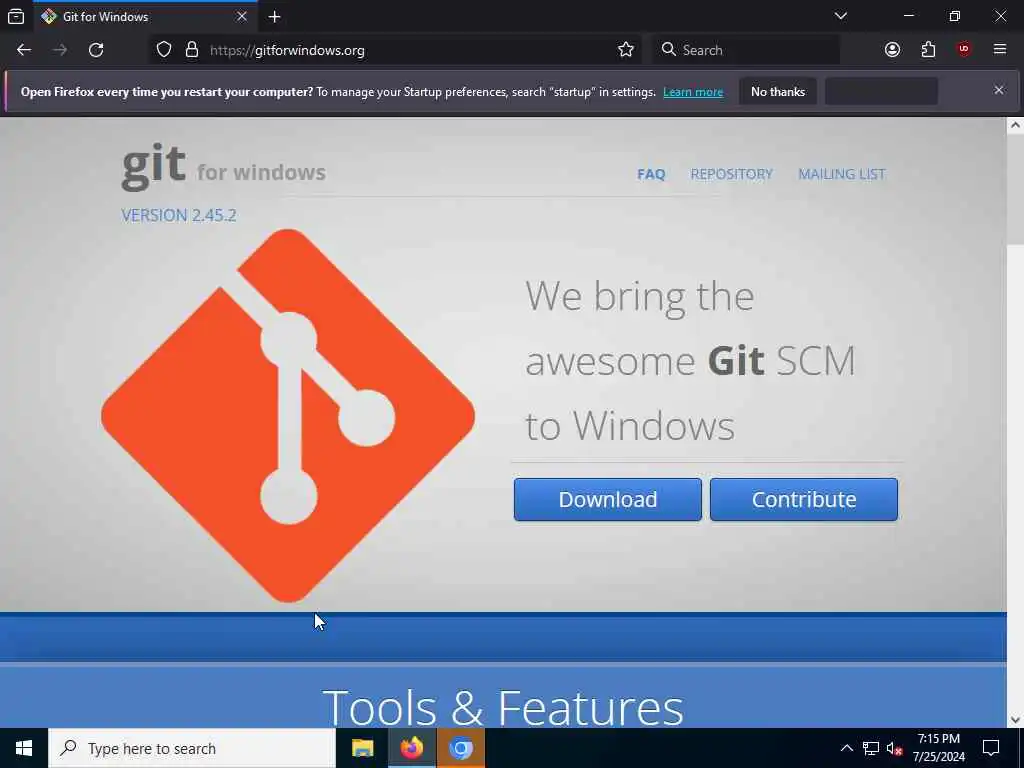
Task: Open File Explorer from the taskbar
Action: coord(362,748)
